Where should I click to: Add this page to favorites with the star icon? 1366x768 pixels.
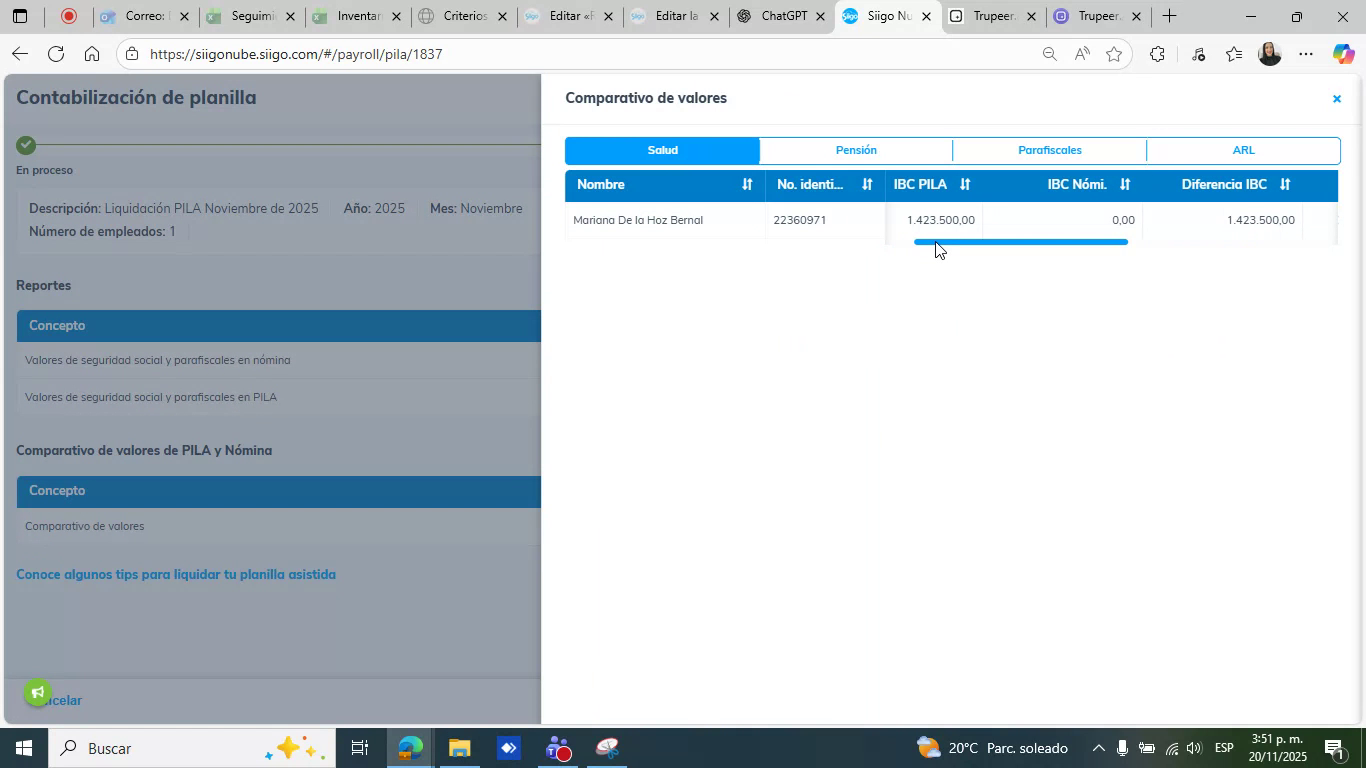click(x=1114, y=54)
